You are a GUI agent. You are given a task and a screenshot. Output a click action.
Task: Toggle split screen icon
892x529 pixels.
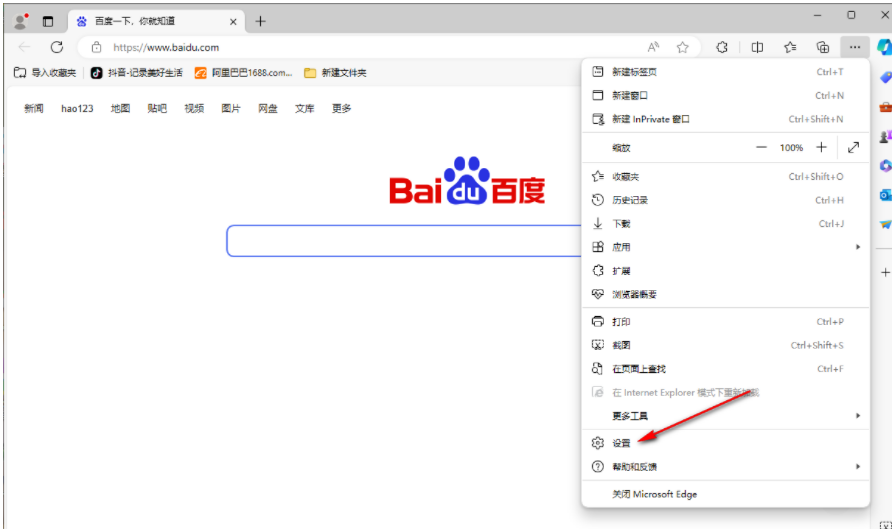[757, 47]
